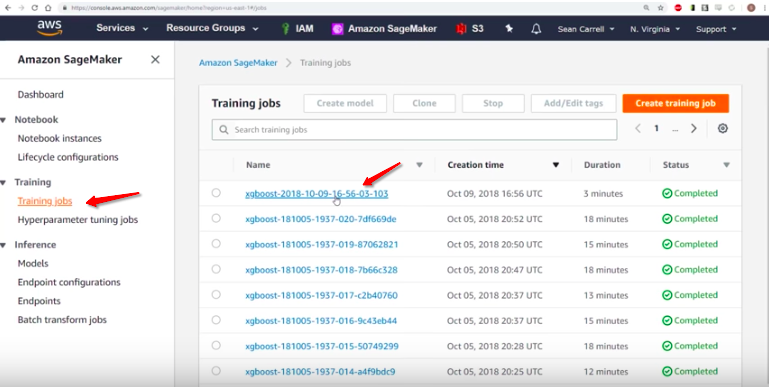Go to the next page arrow
769x387 pixels.
[x=693, y=129]
